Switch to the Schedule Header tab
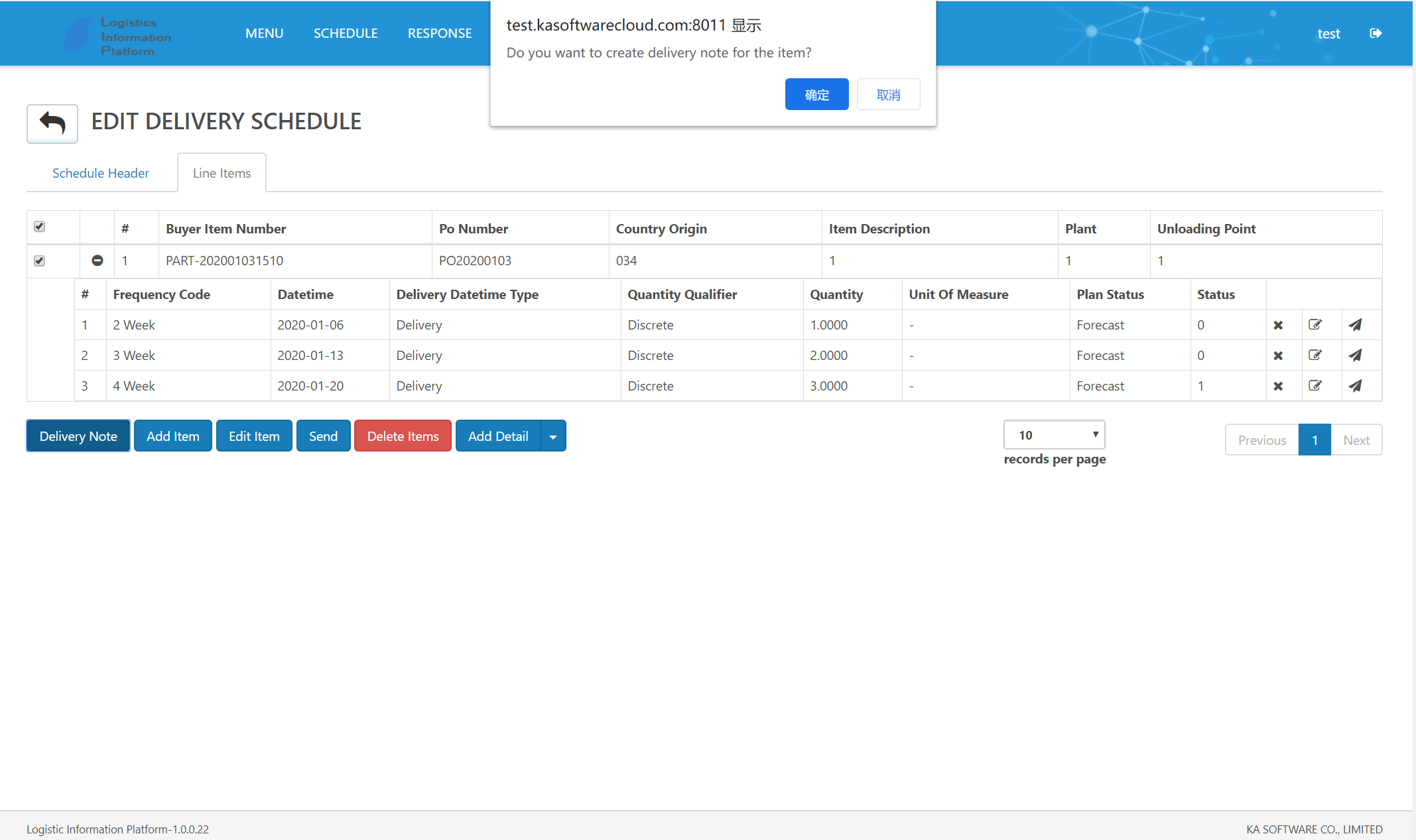 pyautogui.click(x=101, y=173)
